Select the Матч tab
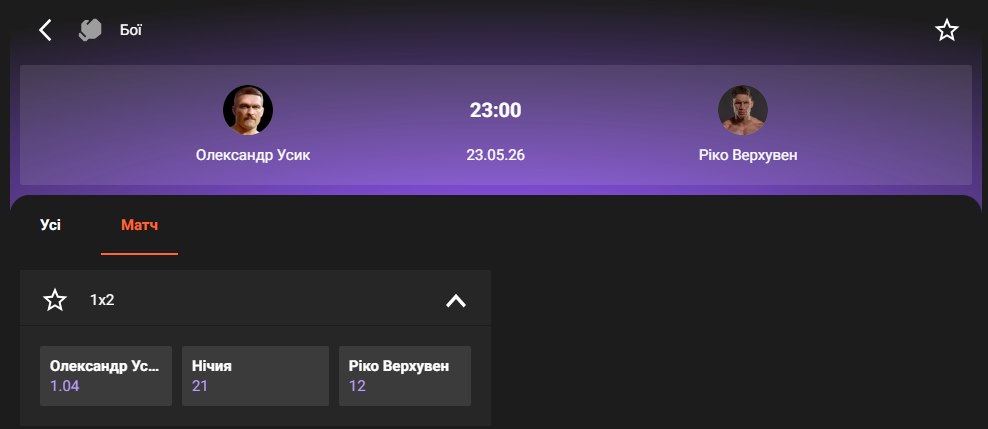Screen dimensions: 988x429 [x=139, y=225]
